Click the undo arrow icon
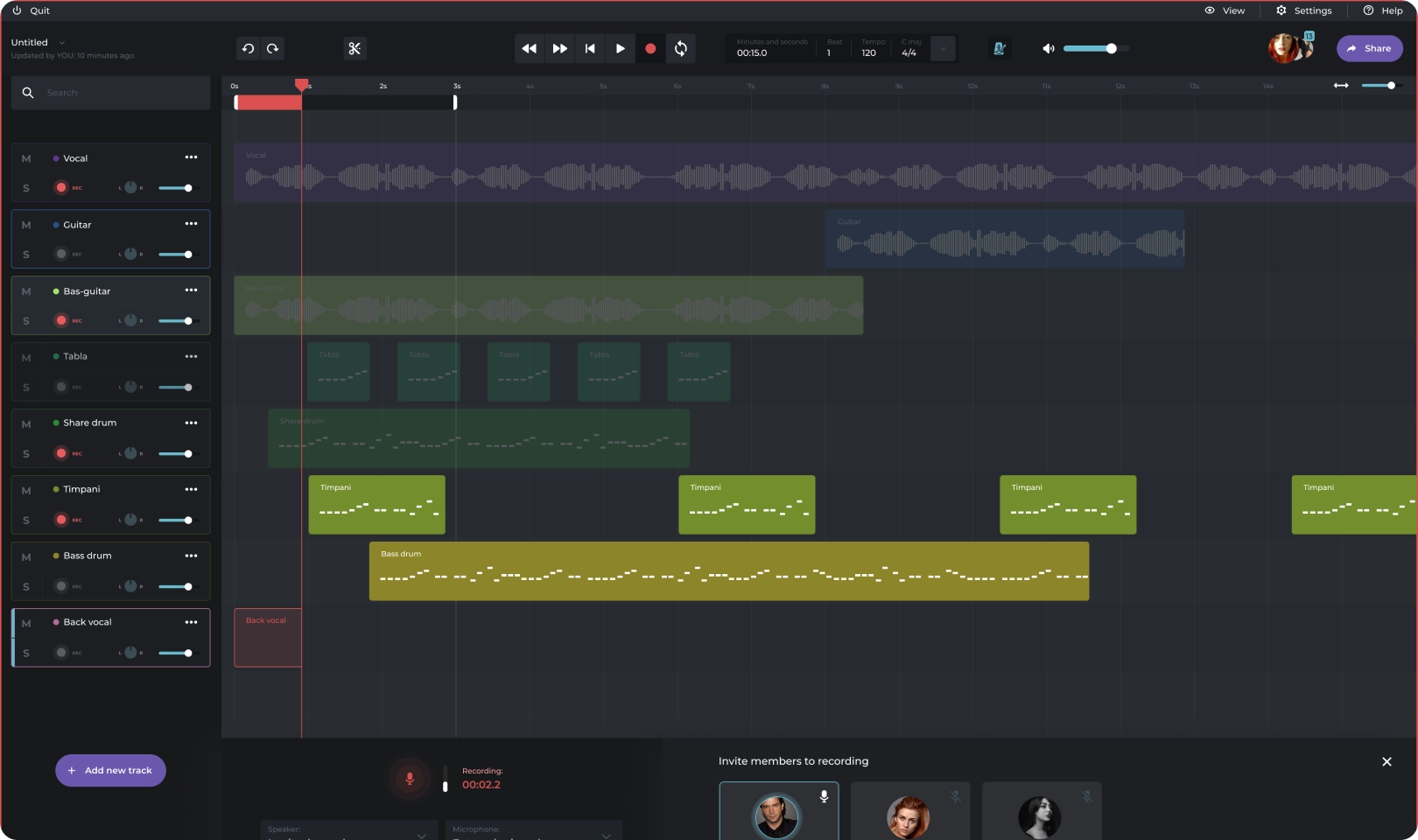The width and height of the screenshot is (1418, 840). (248, 49)
